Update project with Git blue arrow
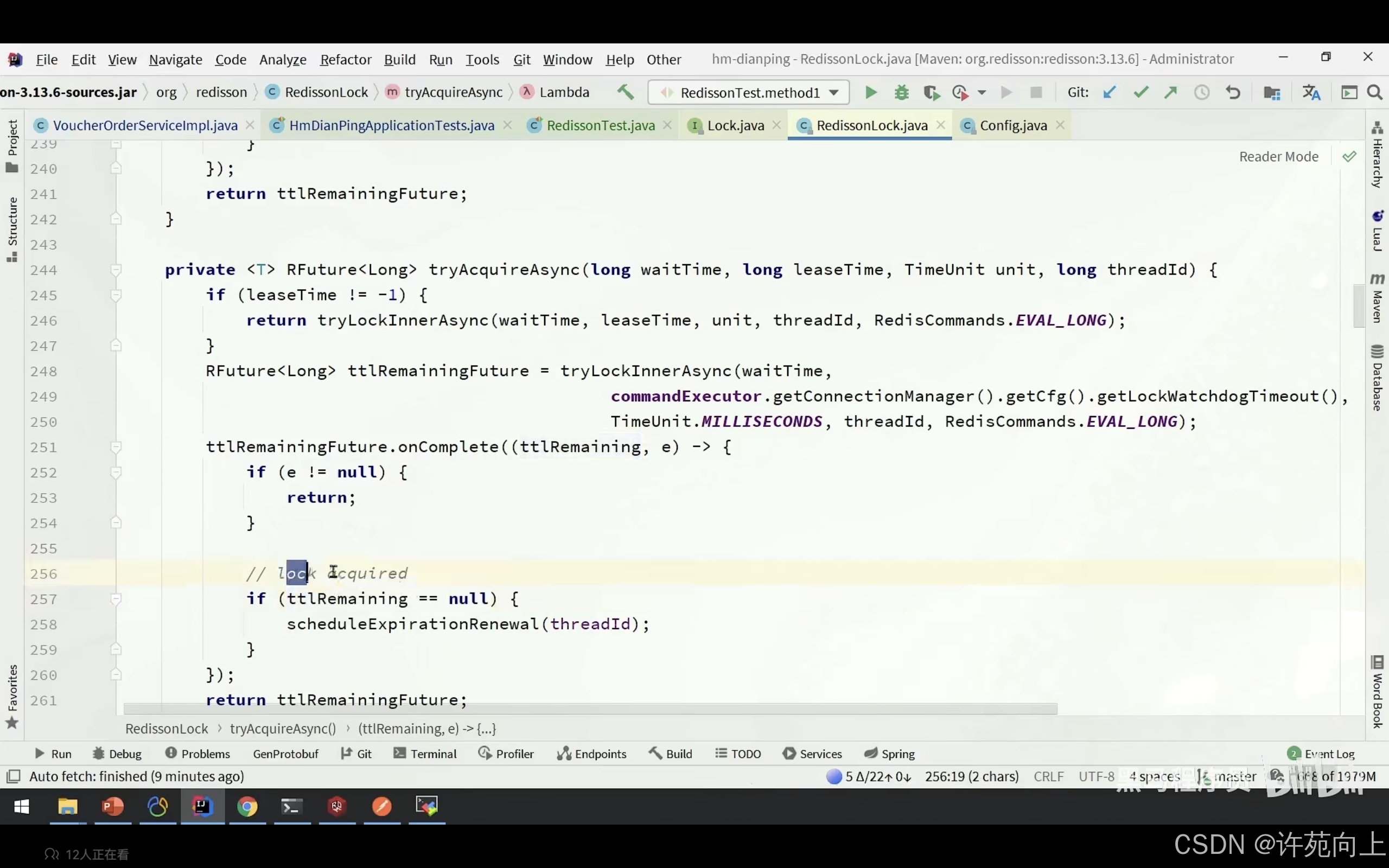 1110,92
